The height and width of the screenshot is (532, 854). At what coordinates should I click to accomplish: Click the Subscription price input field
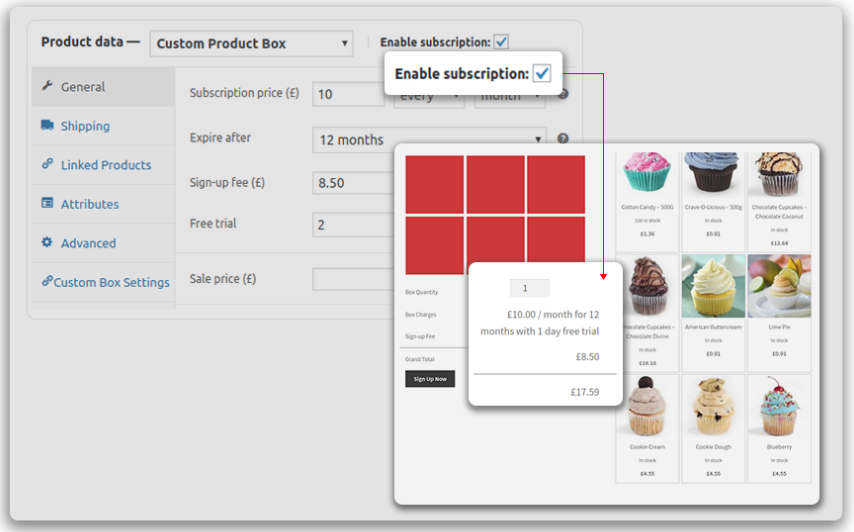point(349,94)
